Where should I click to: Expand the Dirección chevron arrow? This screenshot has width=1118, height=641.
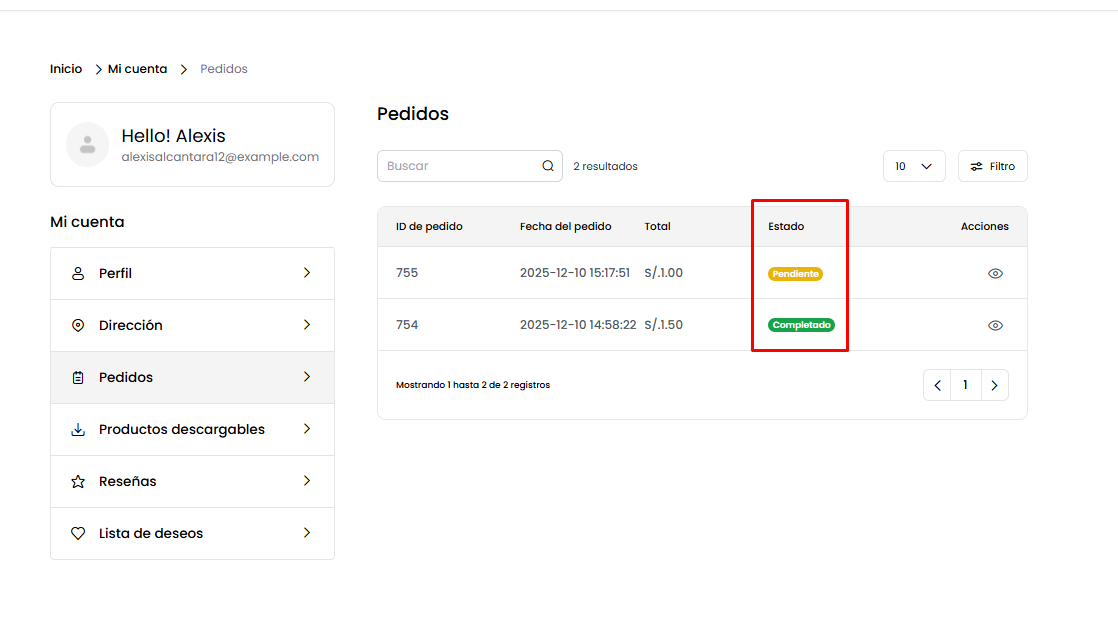(x=307, y=325)
